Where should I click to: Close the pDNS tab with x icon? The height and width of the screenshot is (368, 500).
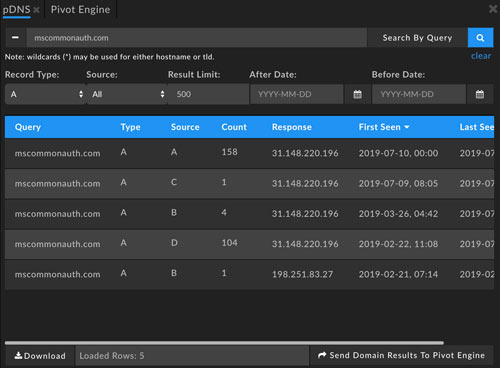pyautogui.click(x=36, y=10)
